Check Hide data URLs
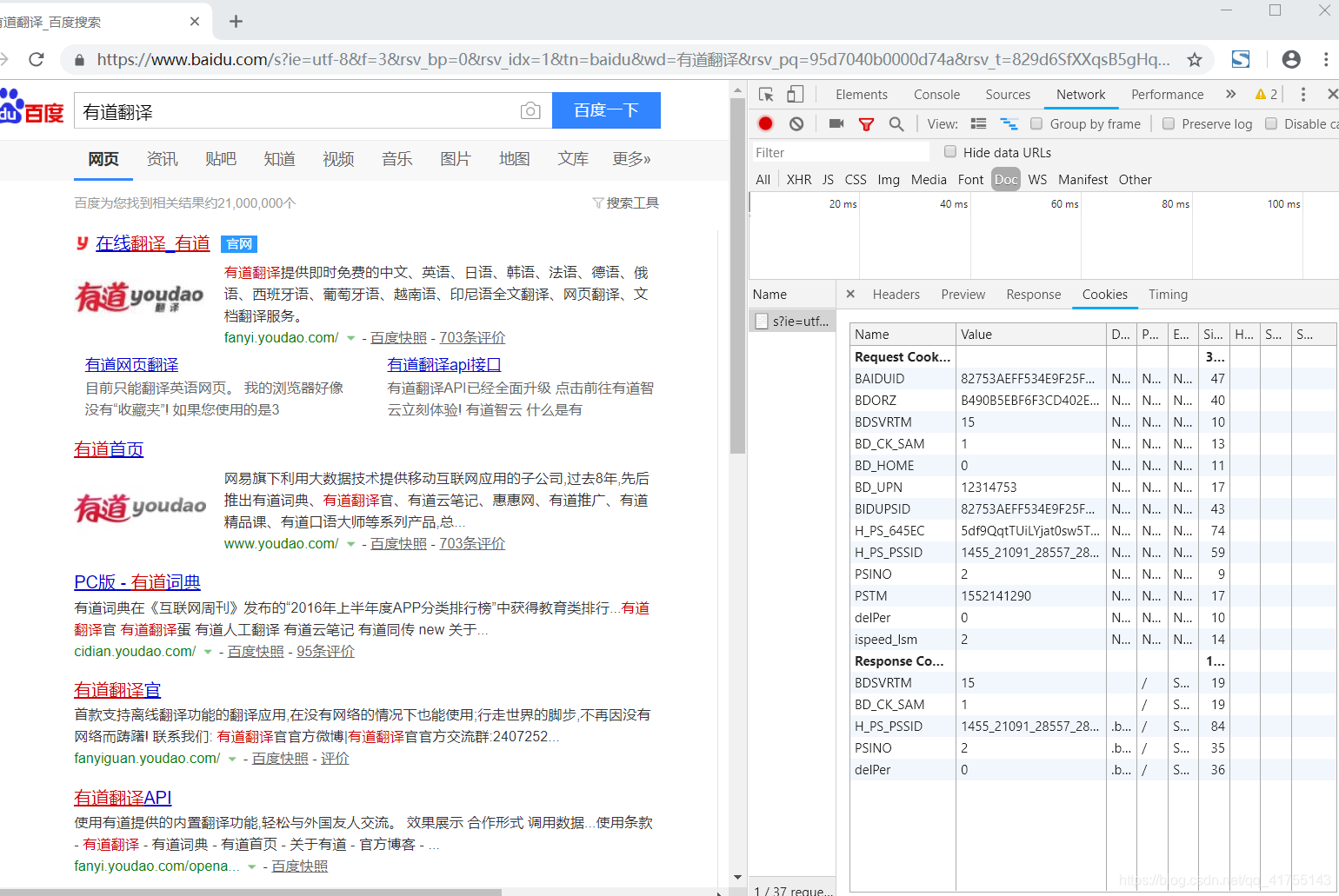1339x896 pixels. pyautogui.click(x=950, y=151)
